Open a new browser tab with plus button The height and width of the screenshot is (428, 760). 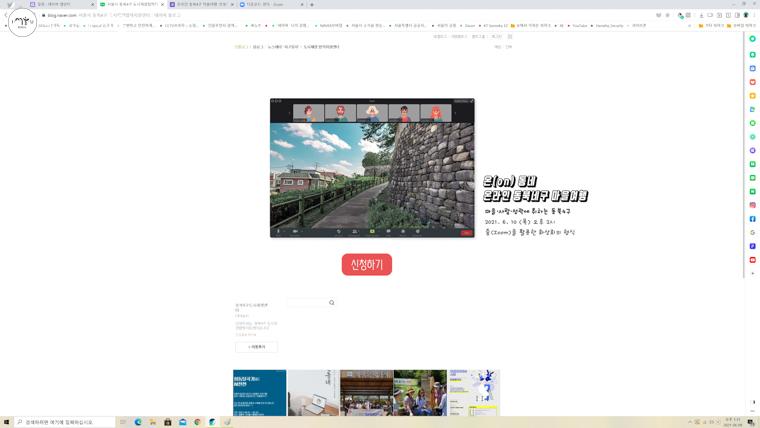click(x=312, y=4)
